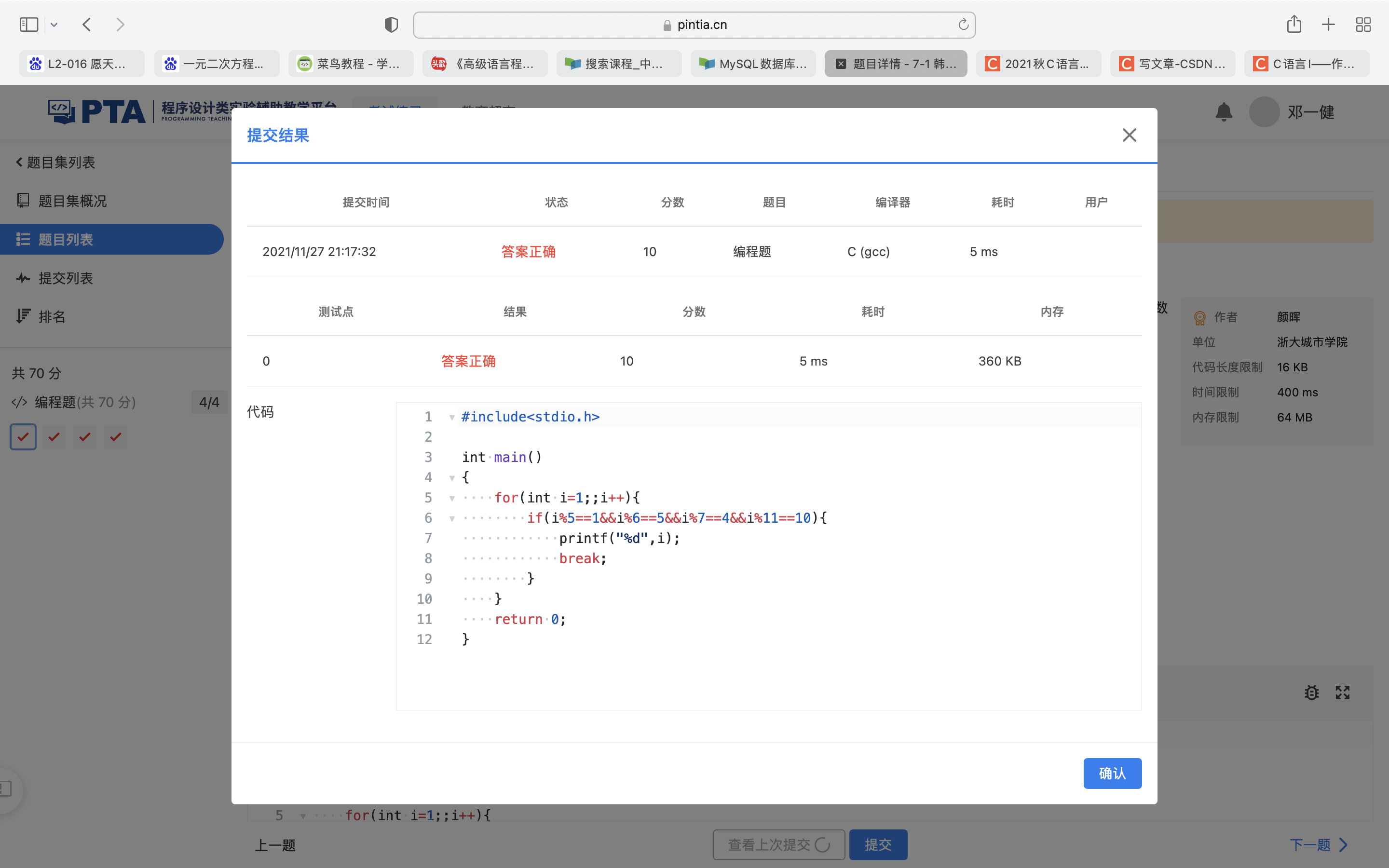This screenshot has height=868, width=1389.
Task: Select 题目列表 in sidebar
Action: tap(112, 239)
